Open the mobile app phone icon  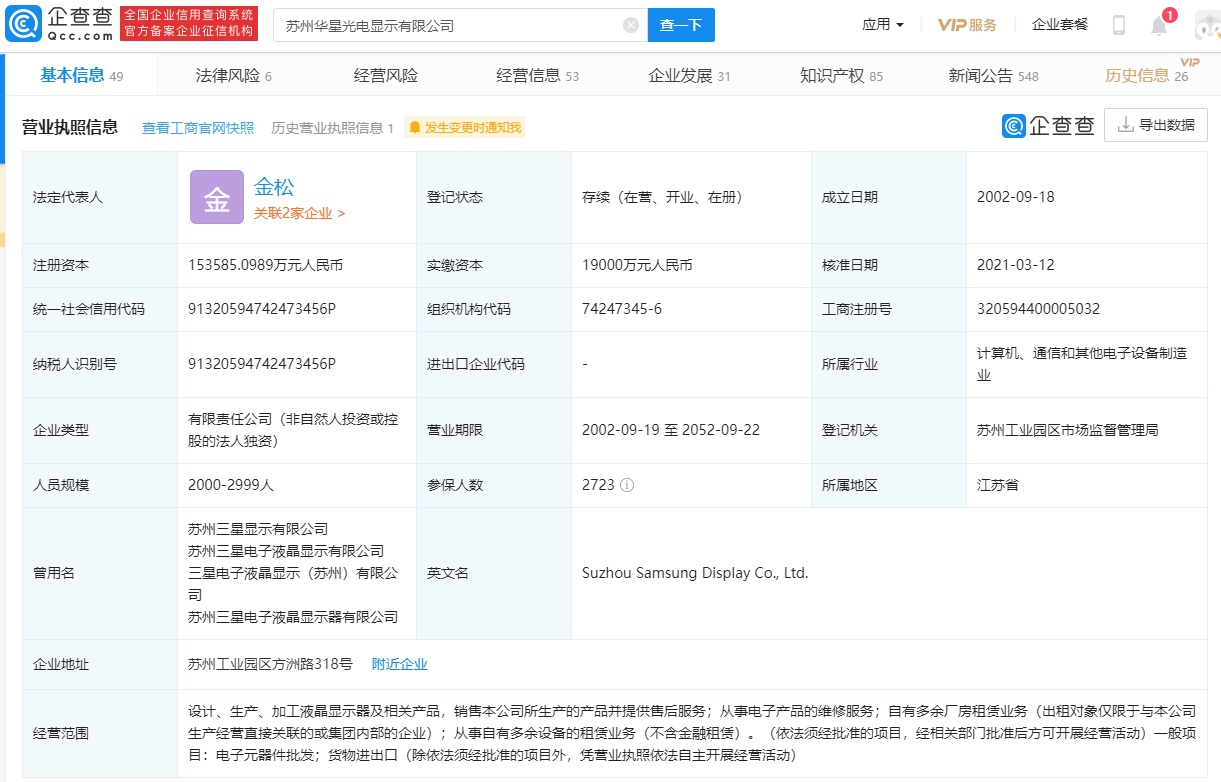[x=1119, y=25]
